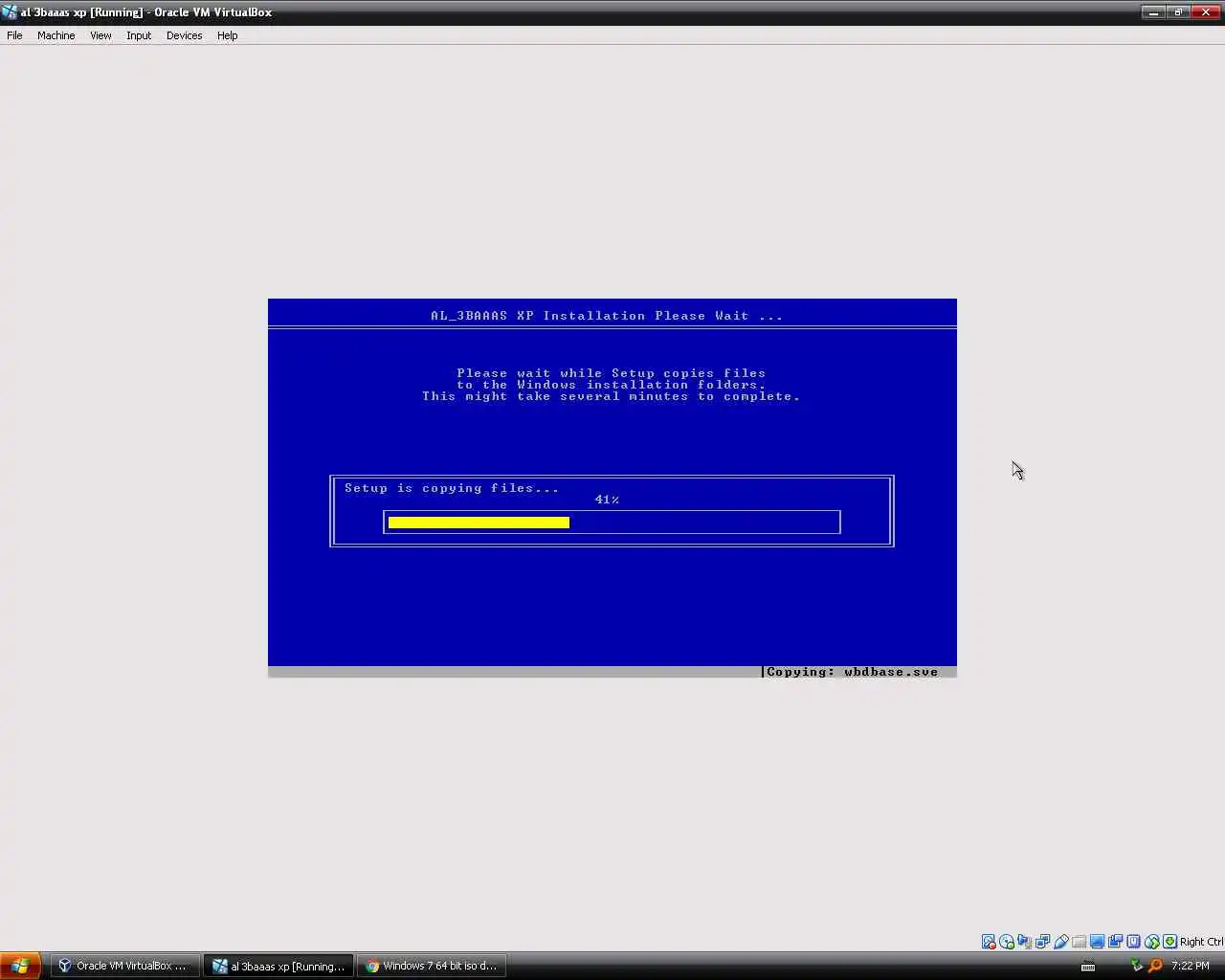The height and width of the screenshot is (980, 1225).
Task: Click the network adapter status icon
Action: click(x=1043, y=942)
